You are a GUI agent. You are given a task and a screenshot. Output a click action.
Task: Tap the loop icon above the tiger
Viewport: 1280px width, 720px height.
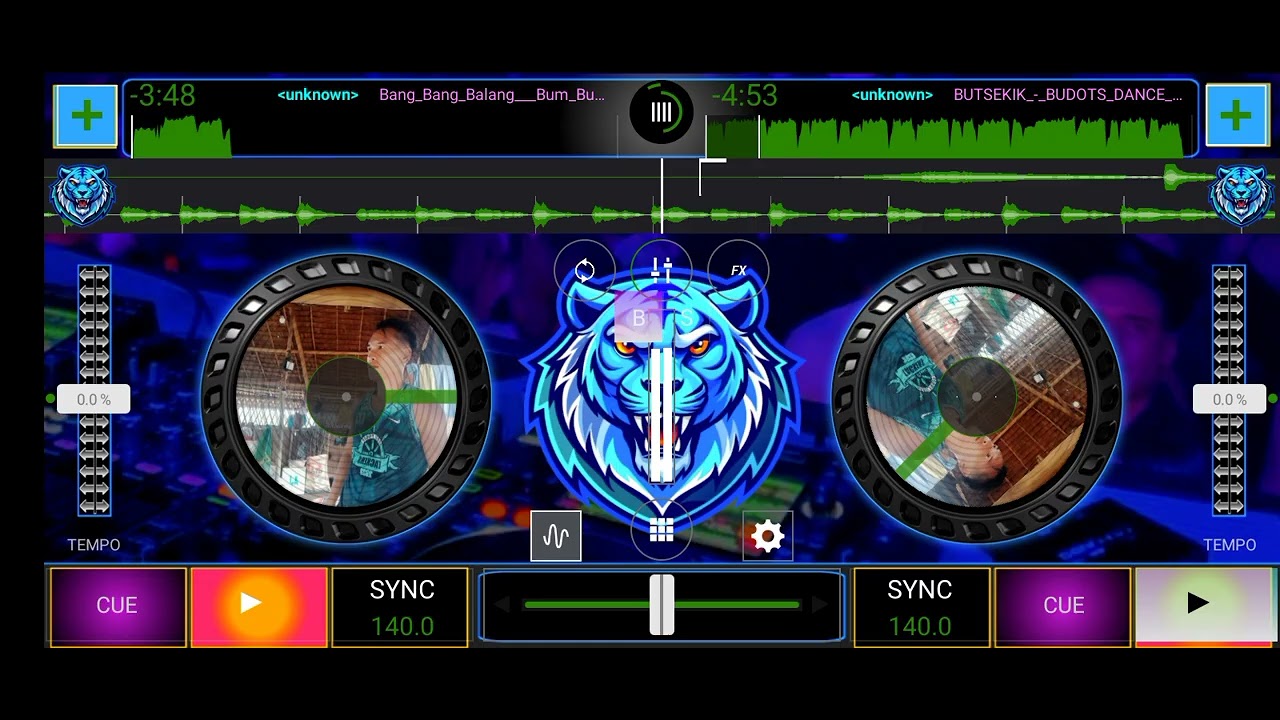[585, 270]
